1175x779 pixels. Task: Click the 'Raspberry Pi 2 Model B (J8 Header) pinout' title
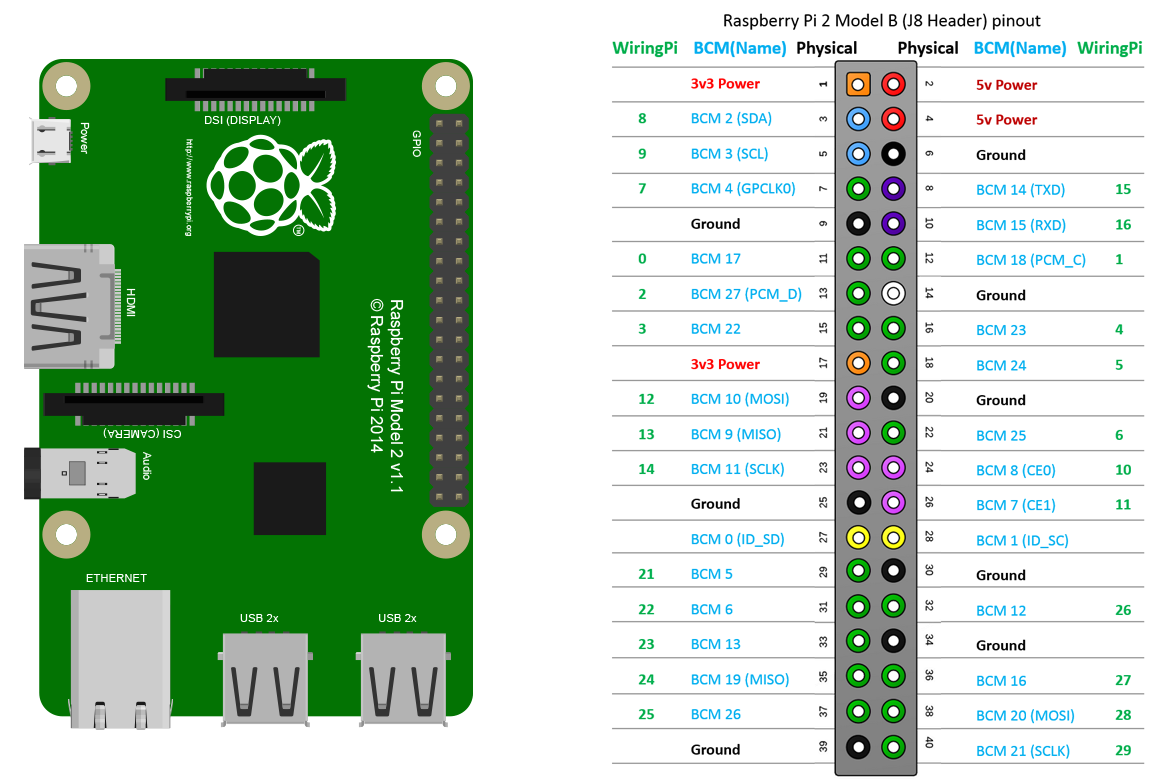(881, 20)
